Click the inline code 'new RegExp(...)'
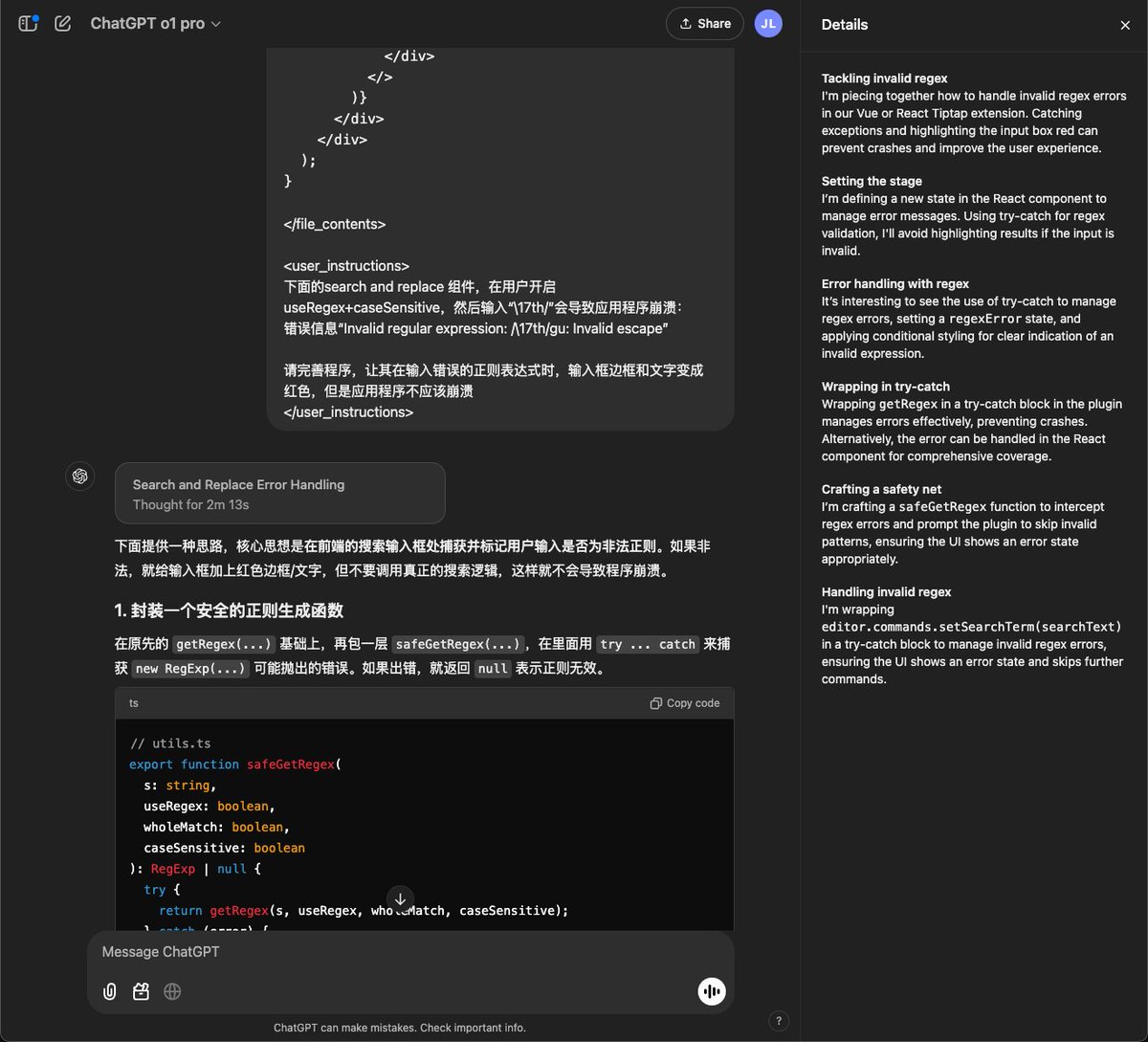 pyautogui.click(x=191, y=669)
